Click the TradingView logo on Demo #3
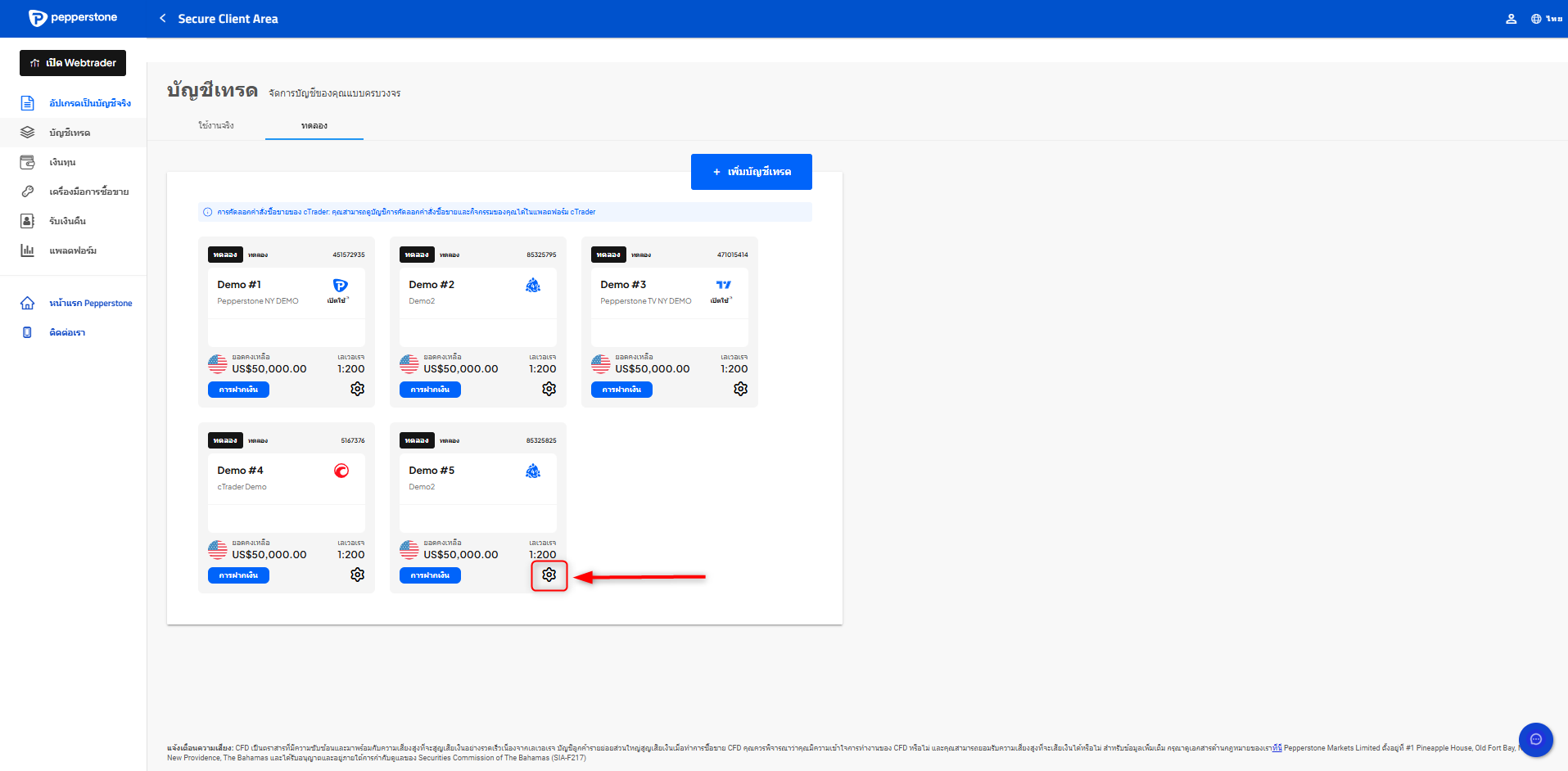Viewport: 1568px width, 771px height. click(x=723, y=285)
